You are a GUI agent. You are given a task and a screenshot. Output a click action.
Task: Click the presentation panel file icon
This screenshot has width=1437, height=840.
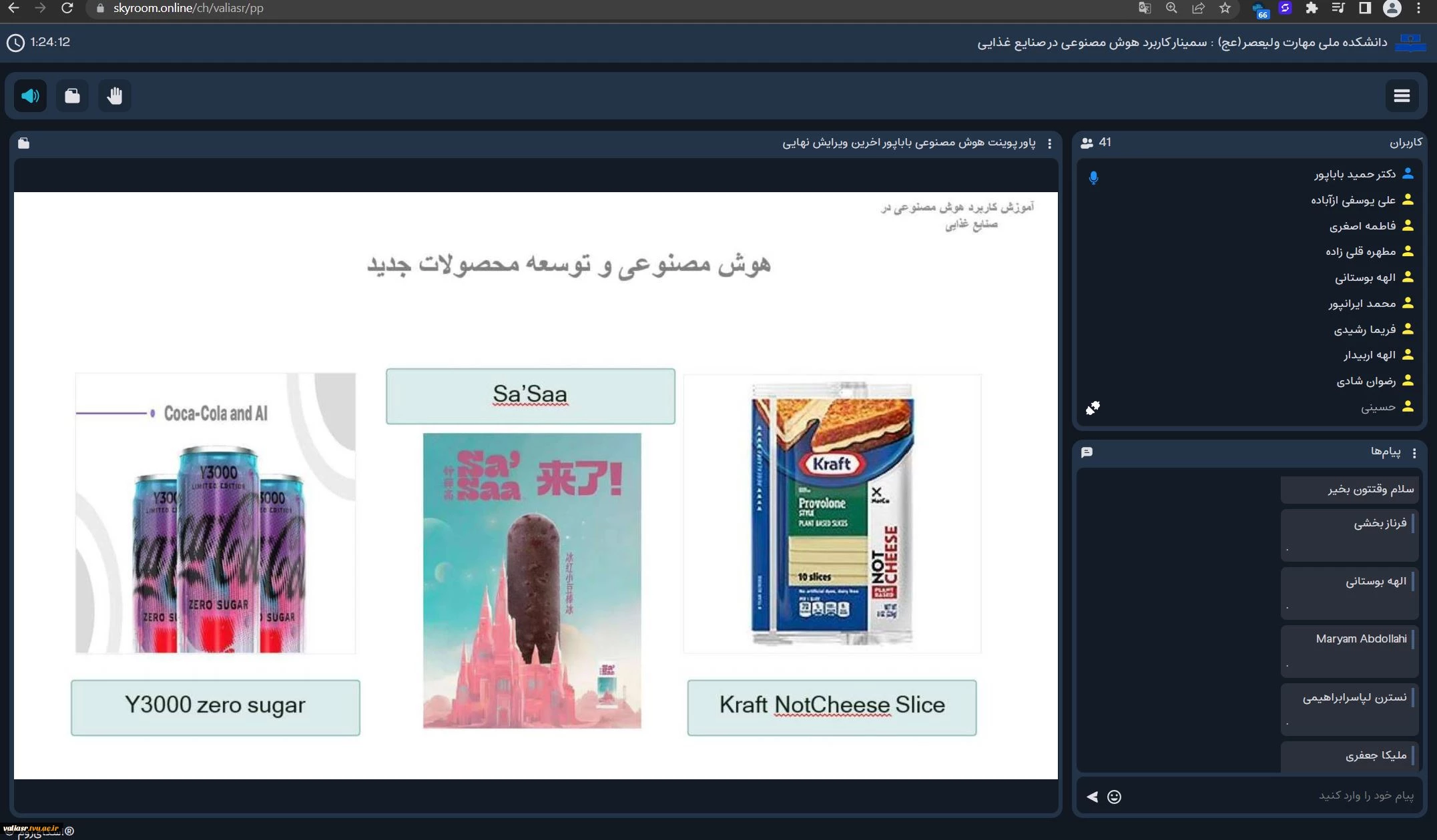click(x=23, y=143)
